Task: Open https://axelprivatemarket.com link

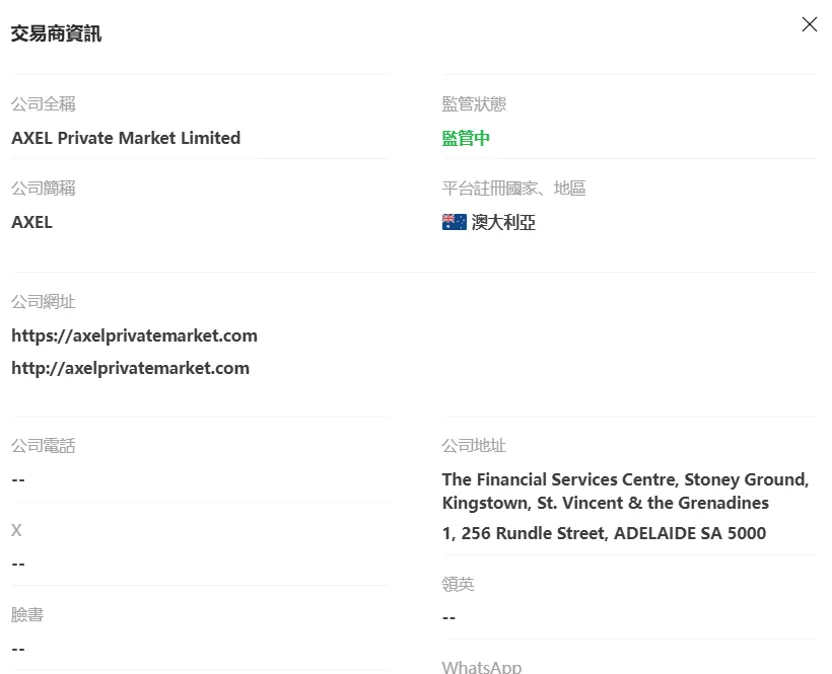Action: pyautogui.click(x=134, y=335)
